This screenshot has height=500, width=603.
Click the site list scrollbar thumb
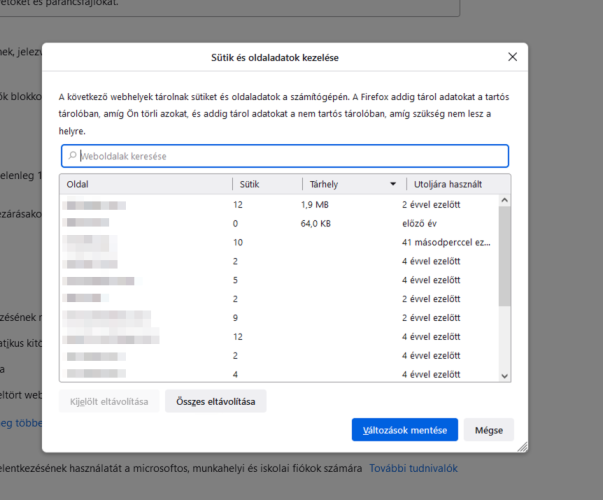[x=505, y=256]
